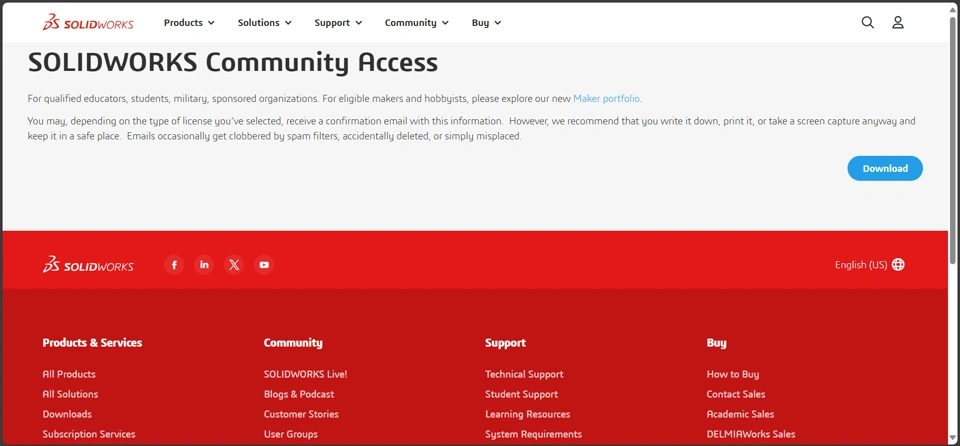Open User Groups link
The width and height of the screenshot is (960, 446).
tap(291, 434)
